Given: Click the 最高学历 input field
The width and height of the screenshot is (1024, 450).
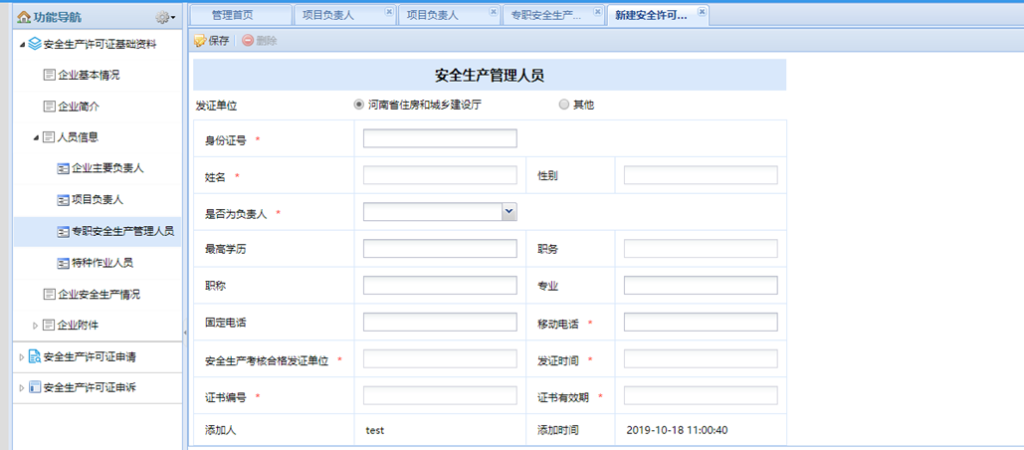Looking at the screenshot, I should coord(440,249).
